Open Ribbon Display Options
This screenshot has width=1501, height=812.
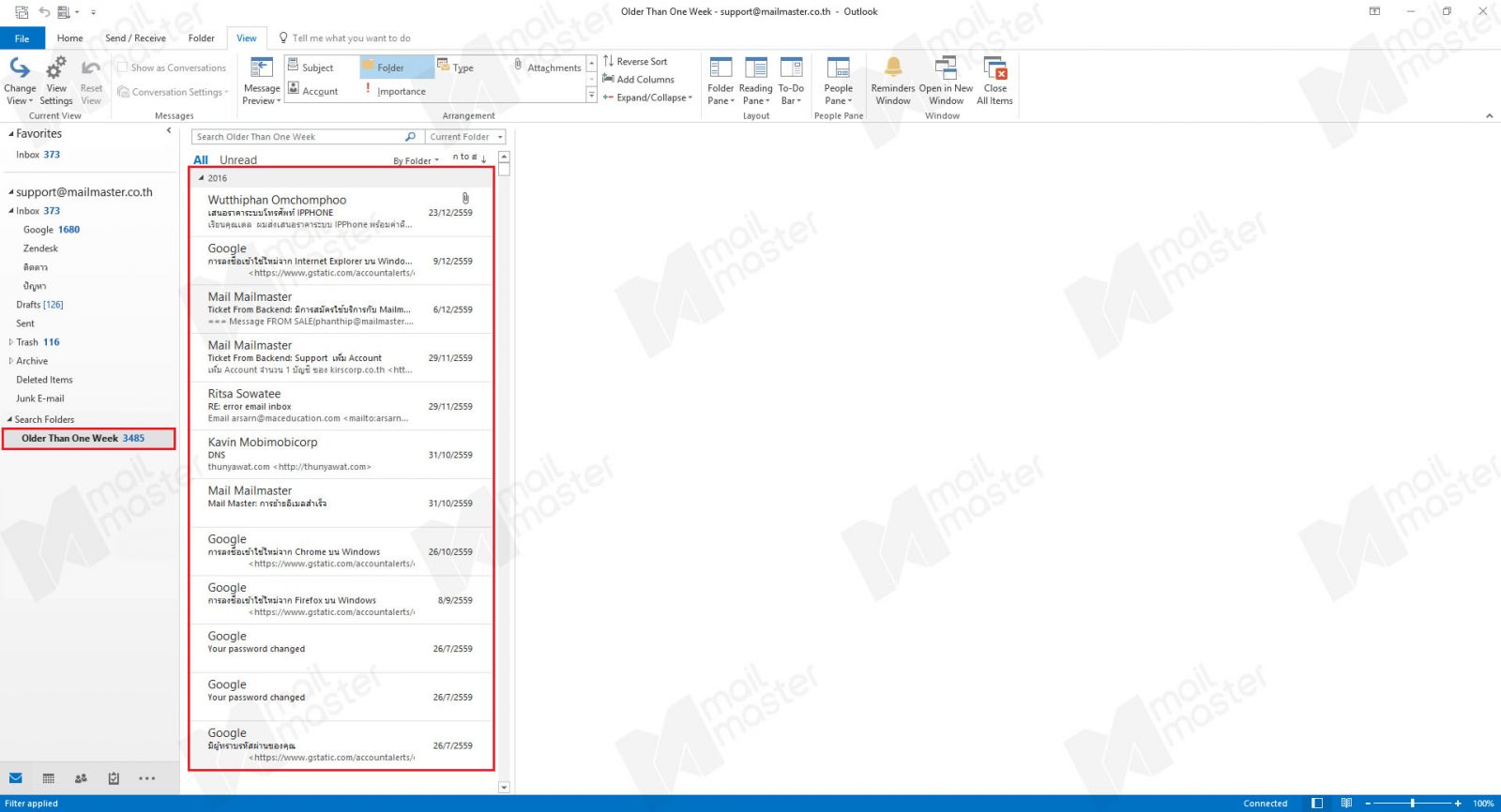(1374, 11)
